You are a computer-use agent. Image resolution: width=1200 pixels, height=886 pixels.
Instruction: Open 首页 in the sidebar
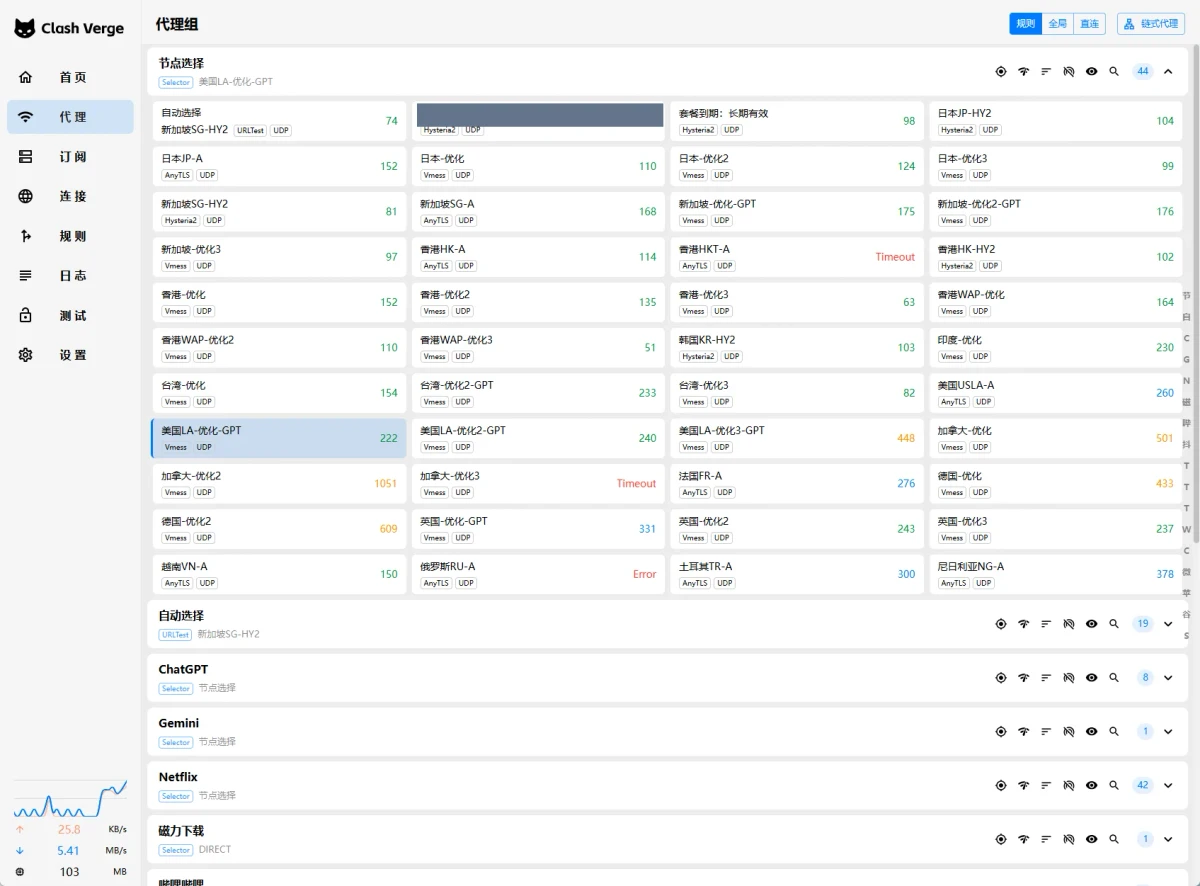coord(70,77)
